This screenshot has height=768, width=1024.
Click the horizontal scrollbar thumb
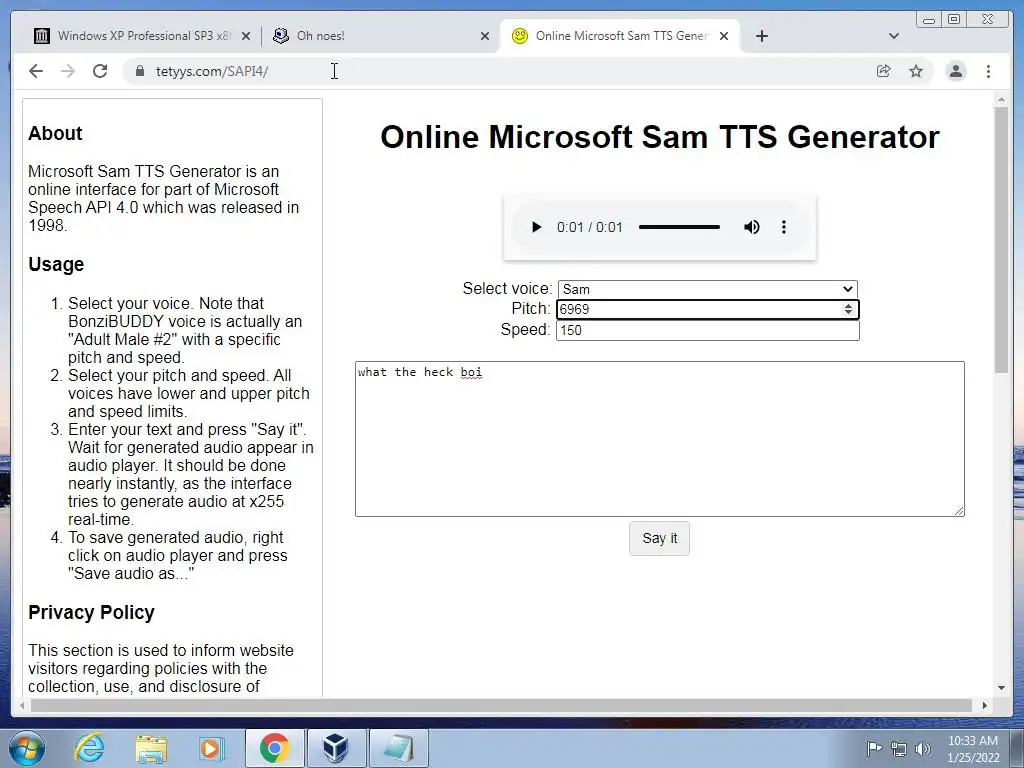501,705
